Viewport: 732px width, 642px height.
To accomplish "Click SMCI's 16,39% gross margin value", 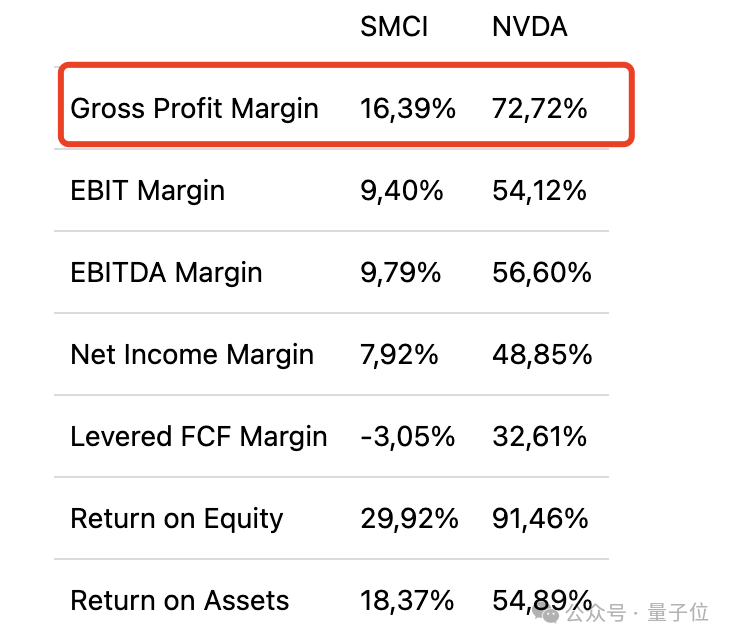I will click(408, 109).
